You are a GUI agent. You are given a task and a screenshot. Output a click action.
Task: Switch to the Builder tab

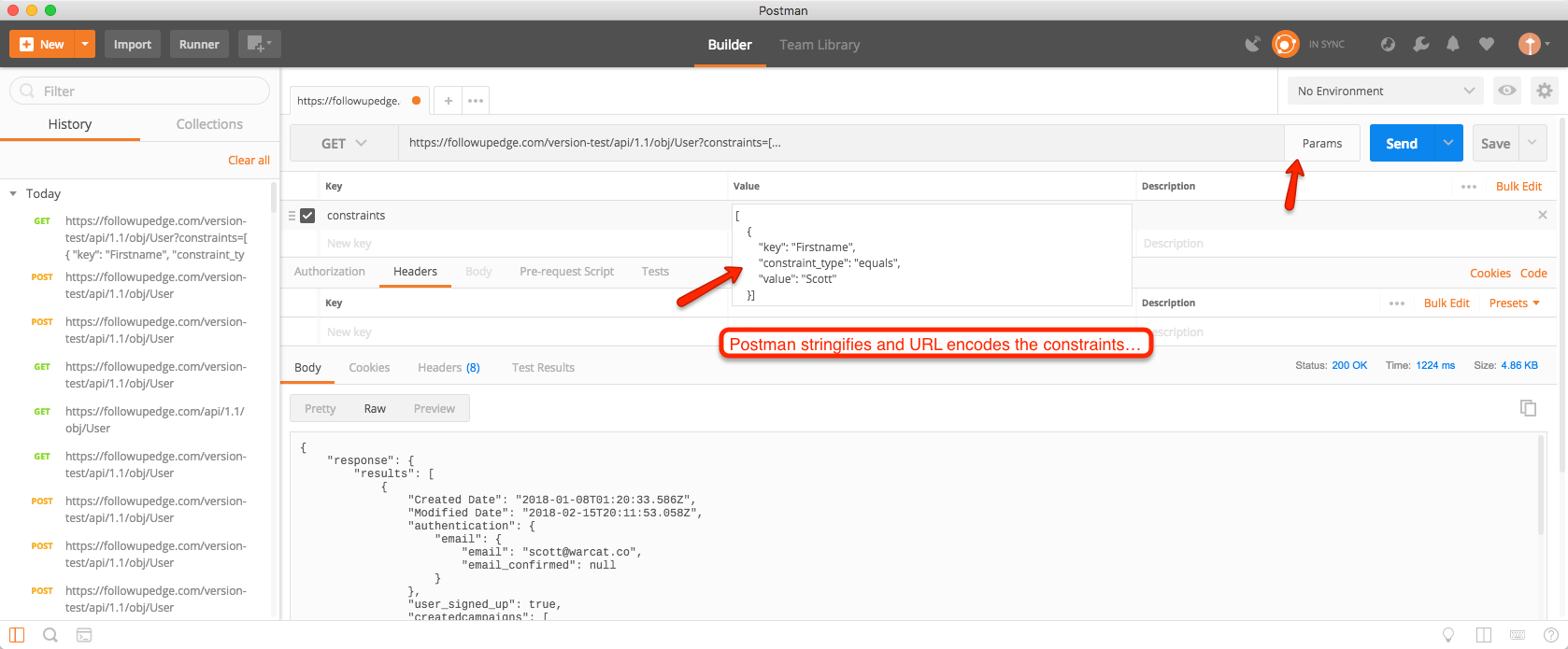tap(730, 44)
